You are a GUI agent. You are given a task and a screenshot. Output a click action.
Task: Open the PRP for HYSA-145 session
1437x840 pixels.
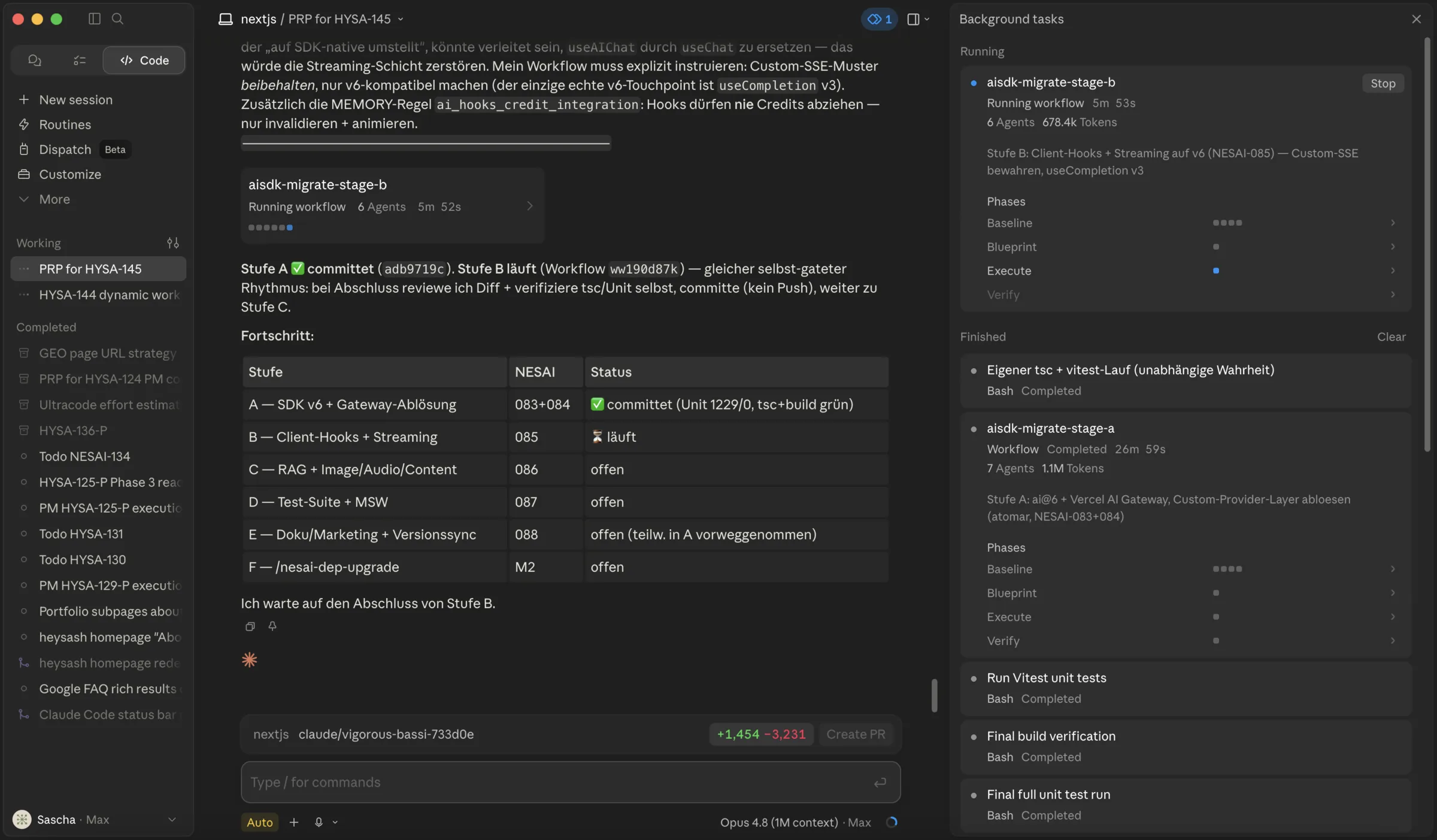tap(98, 269)
